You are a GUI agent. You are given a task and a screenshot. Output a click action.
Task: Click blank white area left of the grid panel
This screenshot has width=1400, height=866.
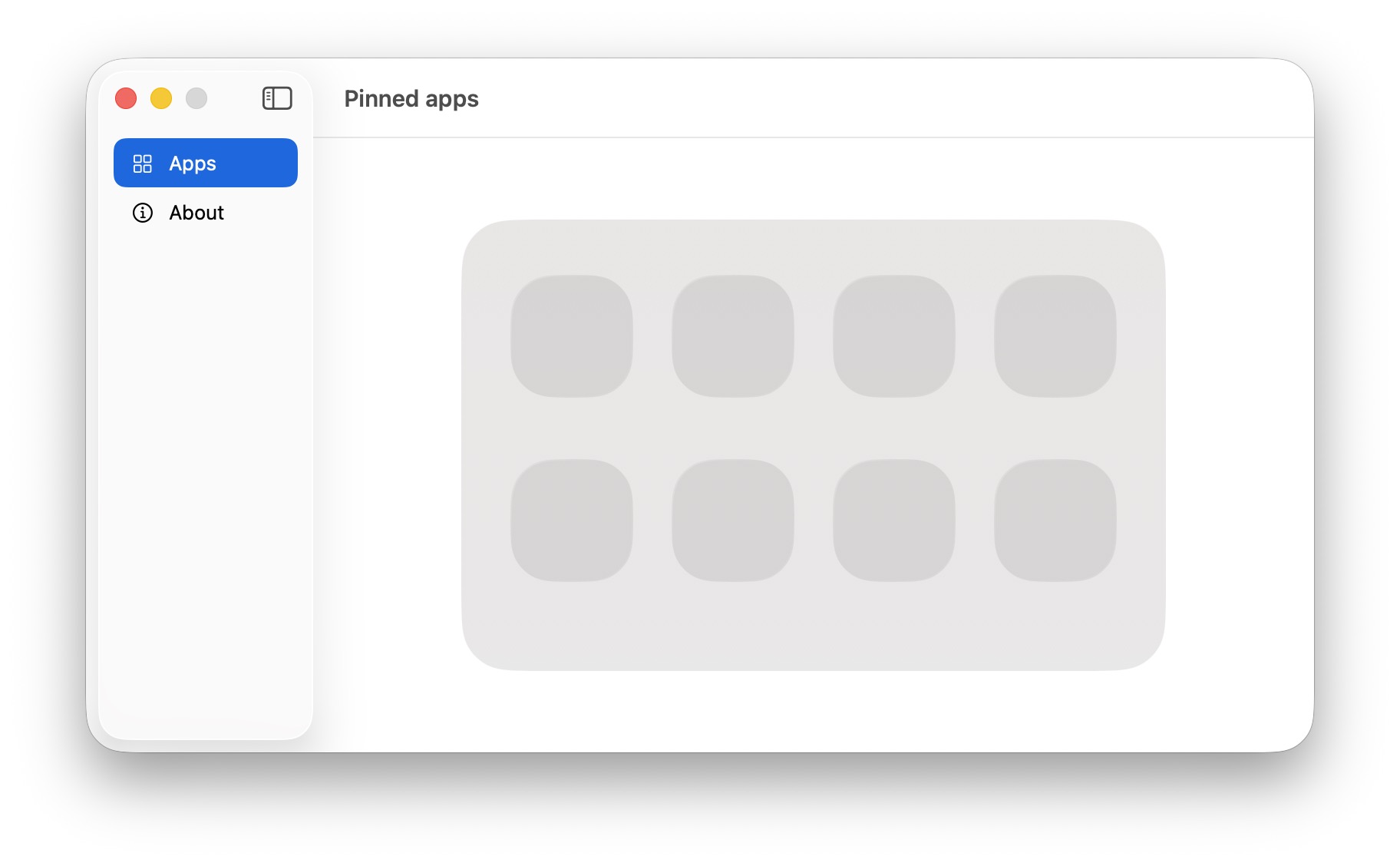pyautogui.click(x=388, y=445)
